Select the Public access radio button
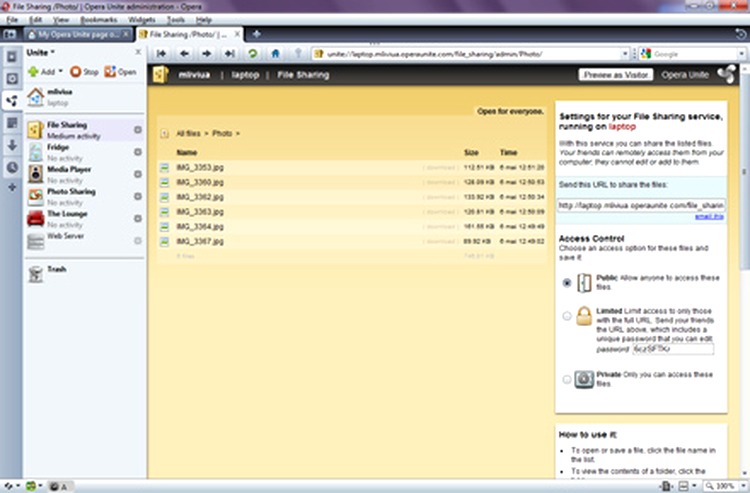The height and width of the screenshot is (493, 750). coord(567,283)
